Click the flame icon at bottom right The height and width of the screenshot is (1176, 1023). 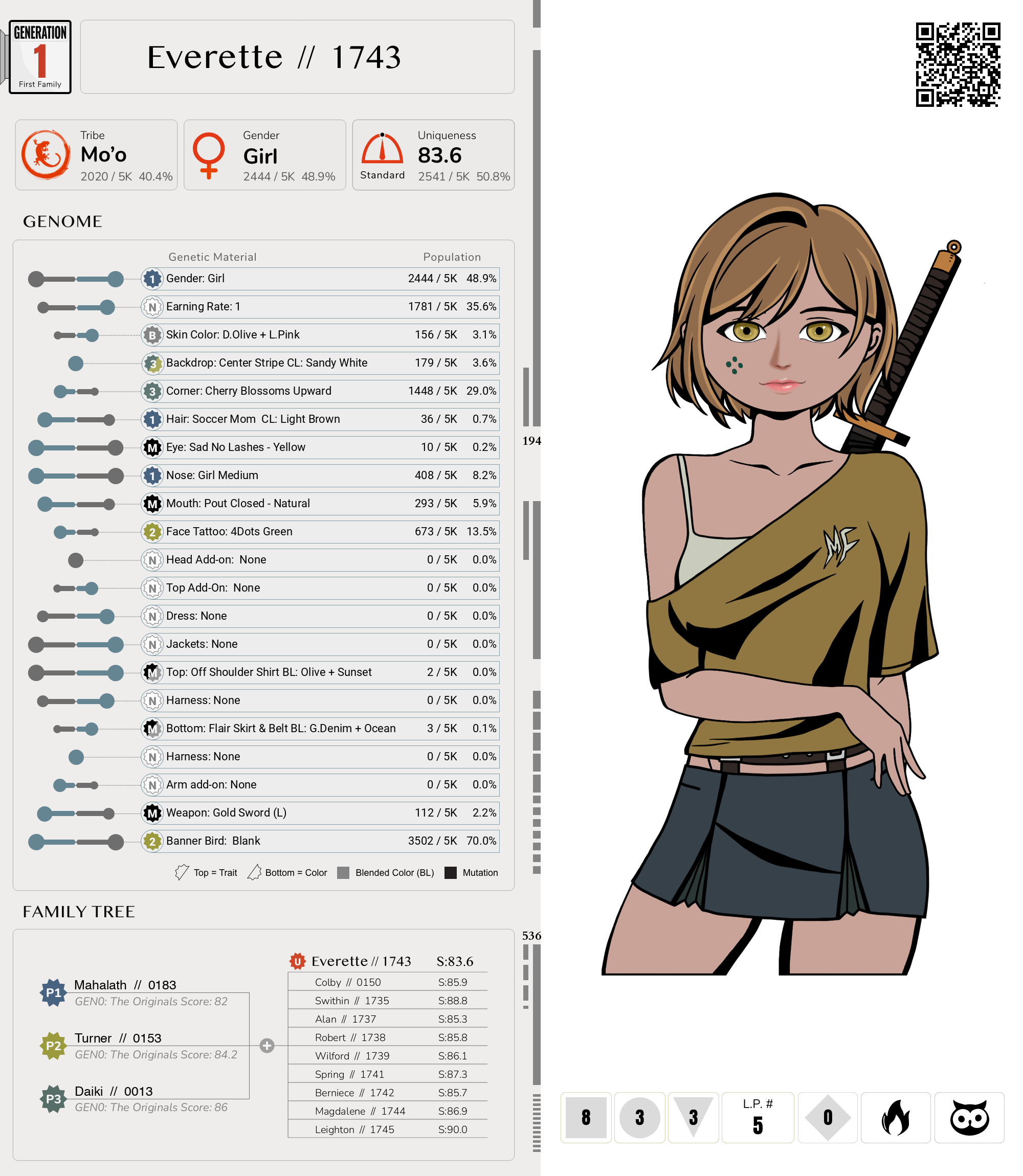tap(895, 1117)
